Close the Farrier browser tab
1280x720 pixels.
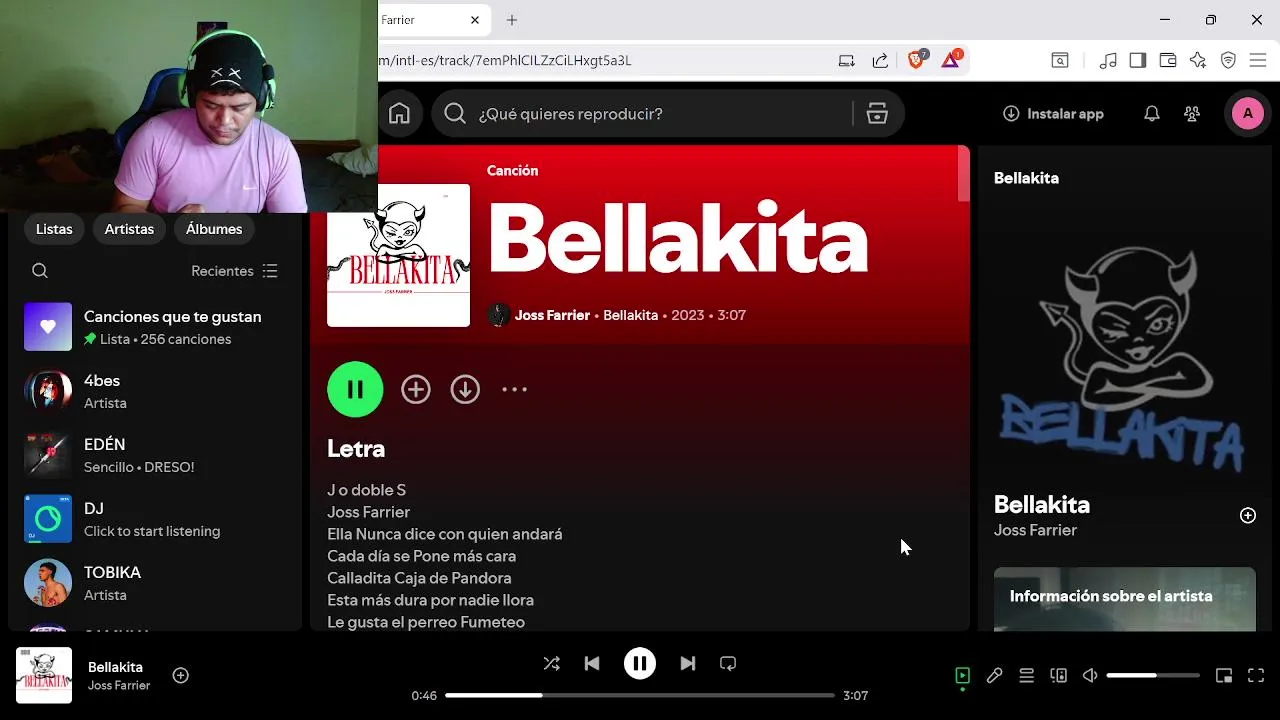coord(475,20)
